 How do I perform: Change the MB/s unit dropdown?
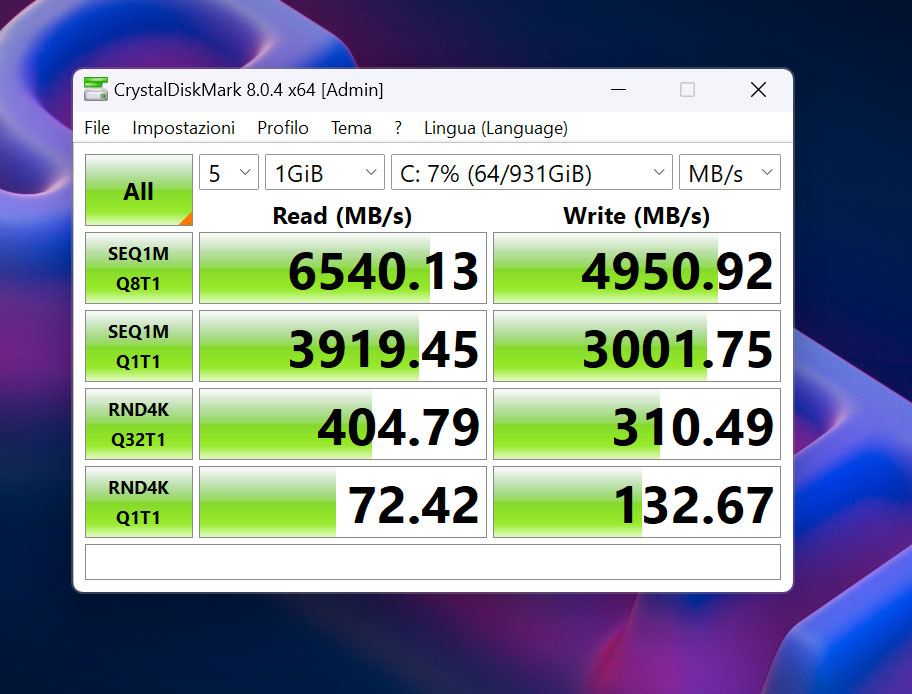pyautogui.click(x=730, y=172)
